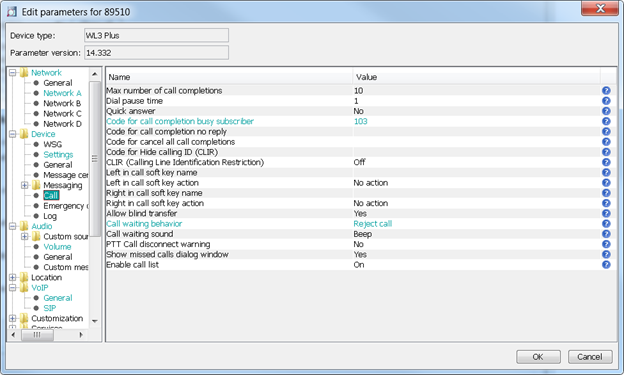The height and width of the screenshot is (375, 624).
Task: Open help for Right in call soft key name
Action: [x=606, y=193]
